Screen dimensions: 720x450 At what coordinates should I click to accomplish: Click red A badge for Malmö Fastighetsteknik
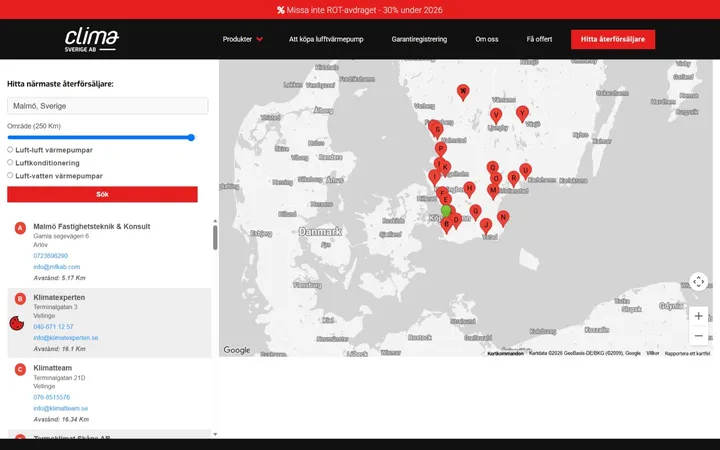click(20, 228)
